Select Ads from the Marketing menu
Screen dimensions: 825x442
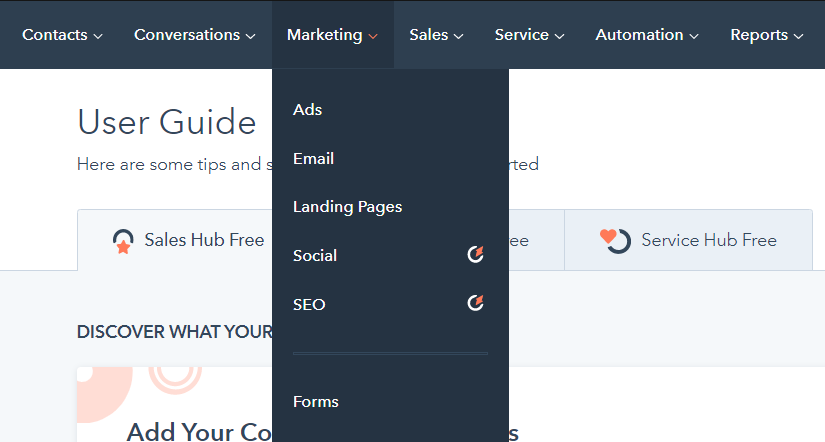(x=308, y=110)
